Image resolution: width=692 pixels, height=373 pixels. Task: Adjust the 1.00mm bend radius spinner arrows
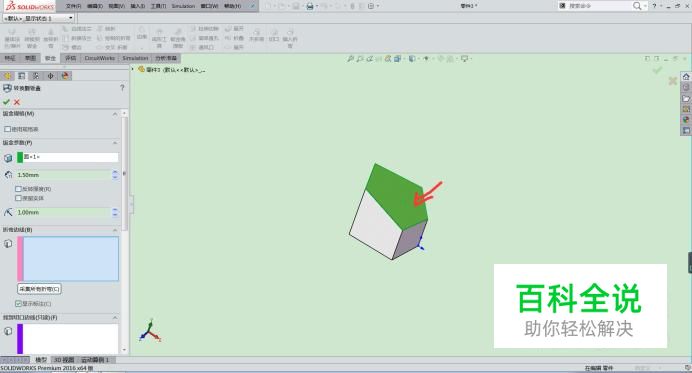pyautogui.click(x=115, y=213)
